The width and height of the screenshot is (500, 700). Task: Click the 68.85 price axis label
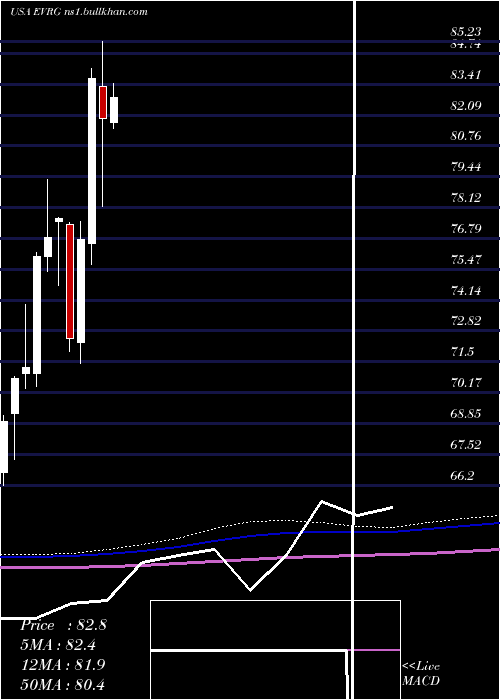click(466, 414)
